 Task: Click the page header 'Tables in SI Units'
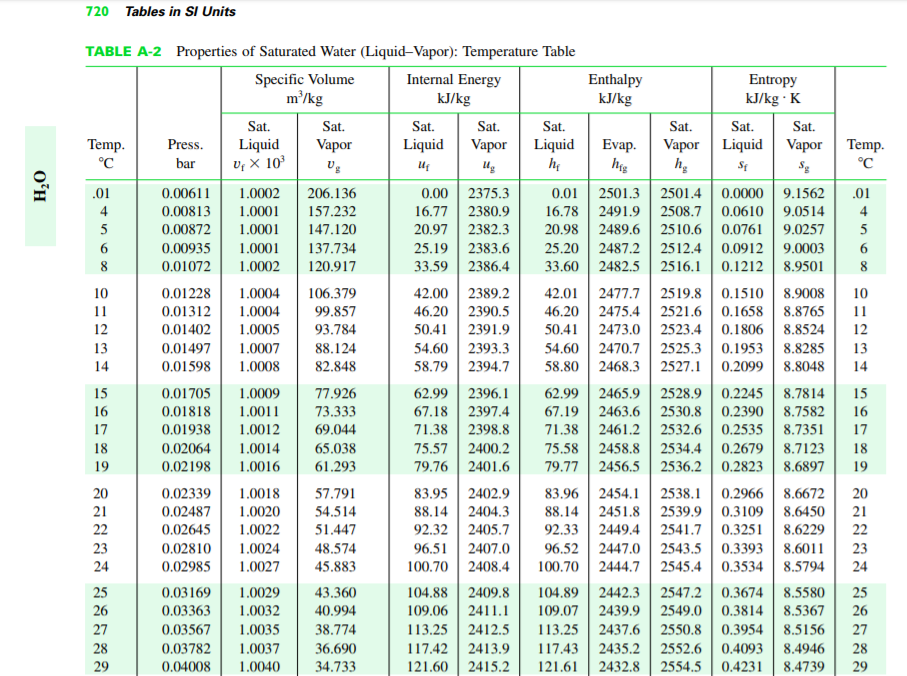tap(180, 11)
